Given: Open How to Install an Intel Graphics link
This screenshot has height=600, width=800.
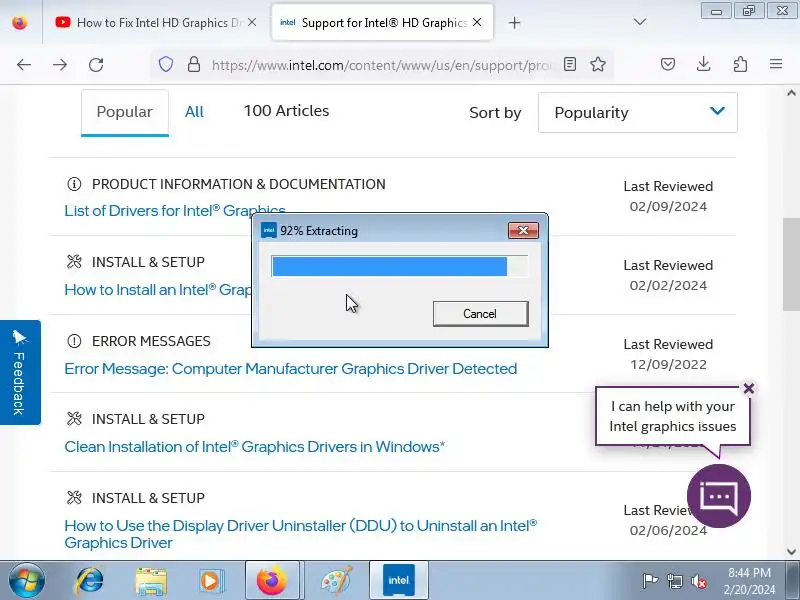Looking at the screenshot, I should pos(158,289).
